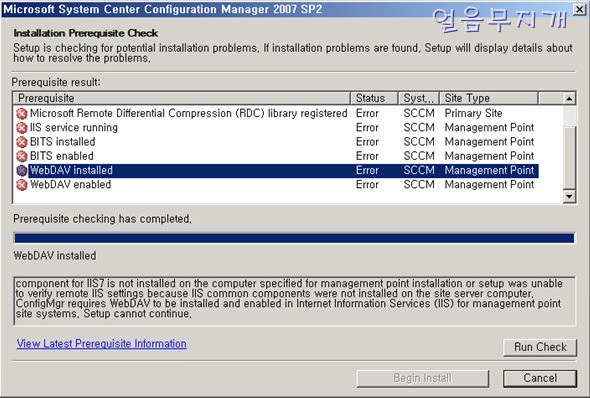The height and width of the screenshot is (398, 590).
Task: Click the error icon beside RDC library registered
Action: click(x=22, y=113)
